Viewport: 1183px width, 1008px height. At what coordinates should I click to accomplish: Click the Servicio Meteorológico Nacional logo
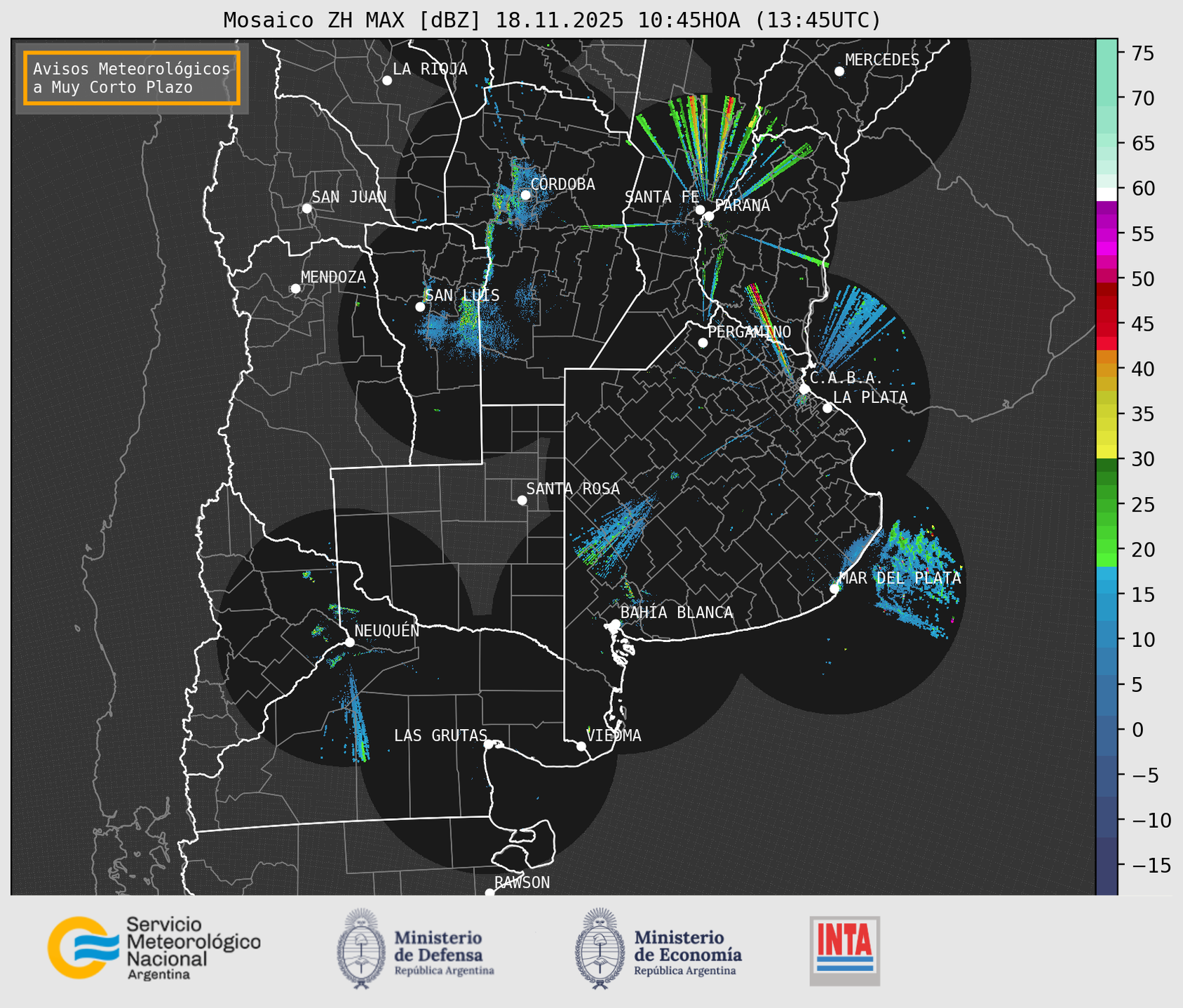153,948
